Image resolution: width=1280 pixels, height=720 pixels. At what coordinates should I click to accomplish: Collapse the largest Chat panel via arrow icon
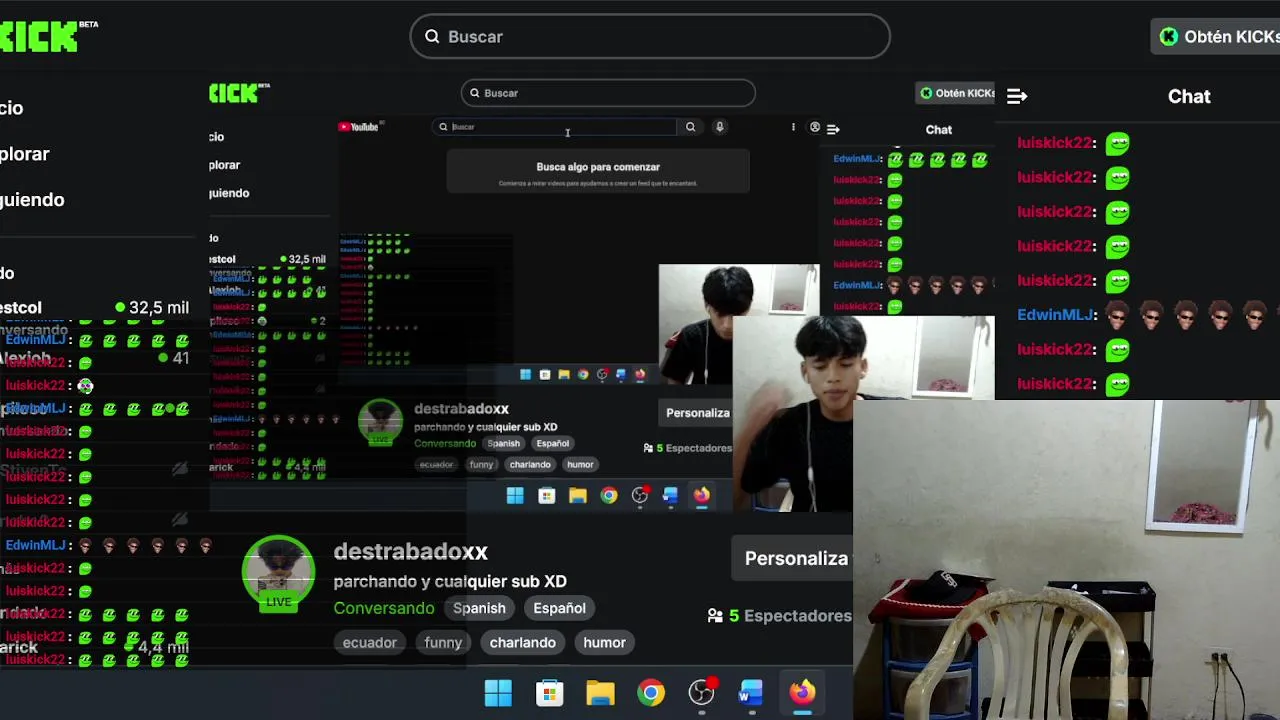click(1017, 97)
